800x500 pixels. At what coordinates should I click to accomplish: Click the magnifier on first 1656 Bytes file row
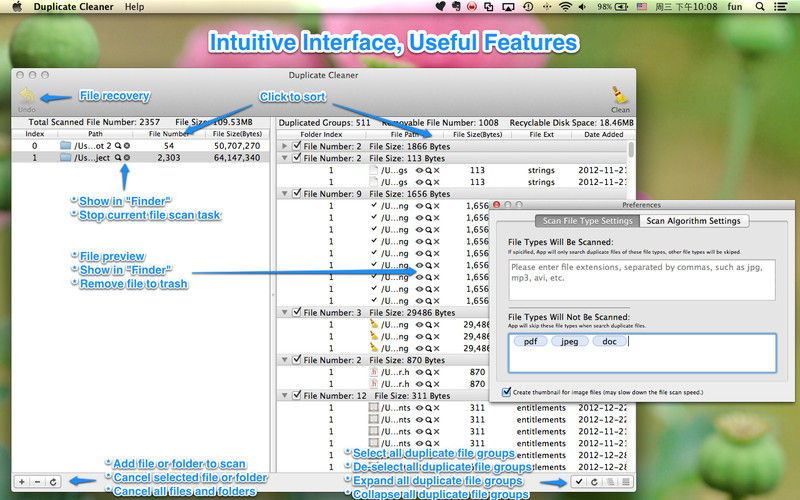pyautogui.click(x=429, y=206)
